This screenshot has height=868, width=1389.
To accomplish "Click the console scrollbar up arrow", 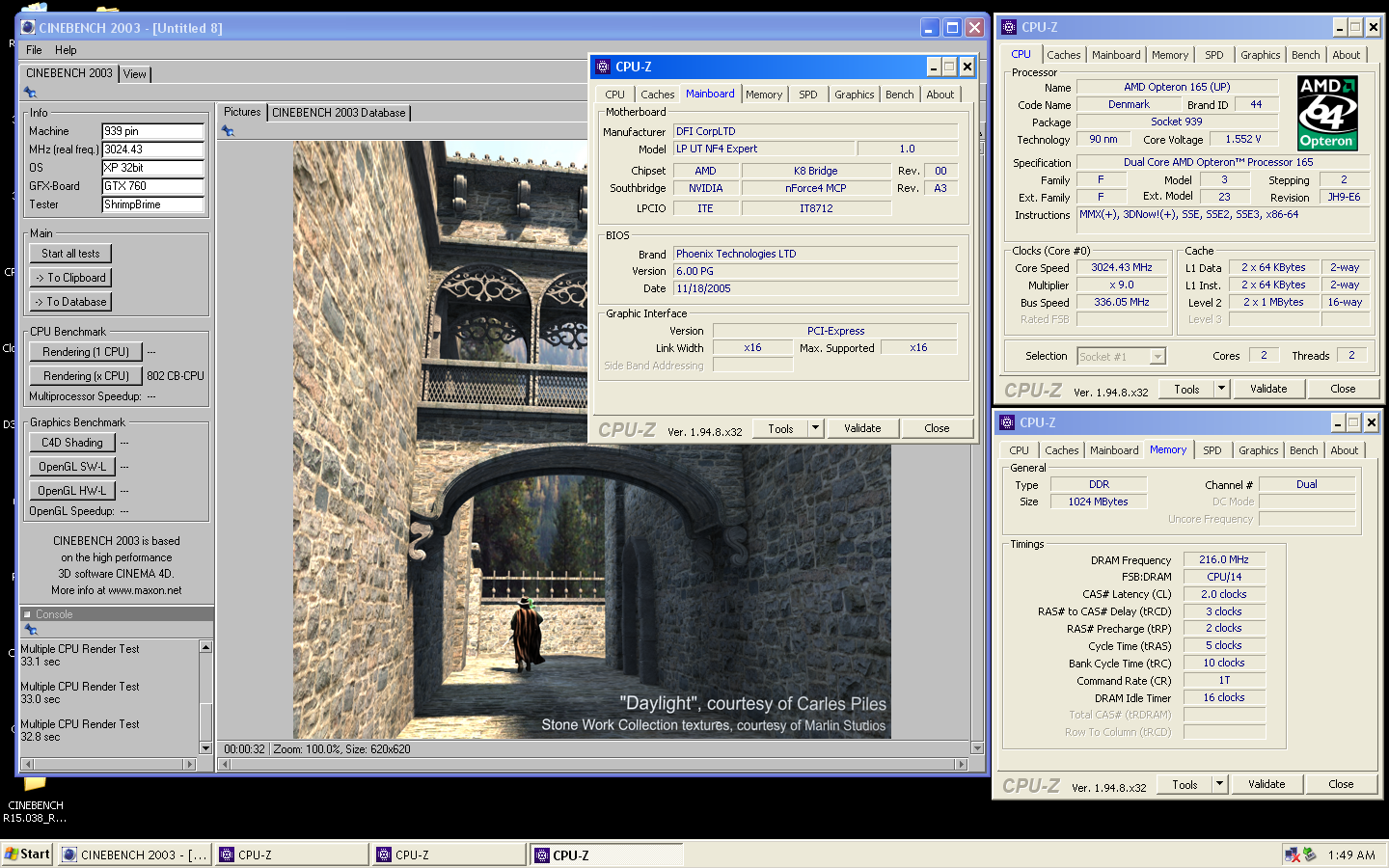I will click(205, 646).
